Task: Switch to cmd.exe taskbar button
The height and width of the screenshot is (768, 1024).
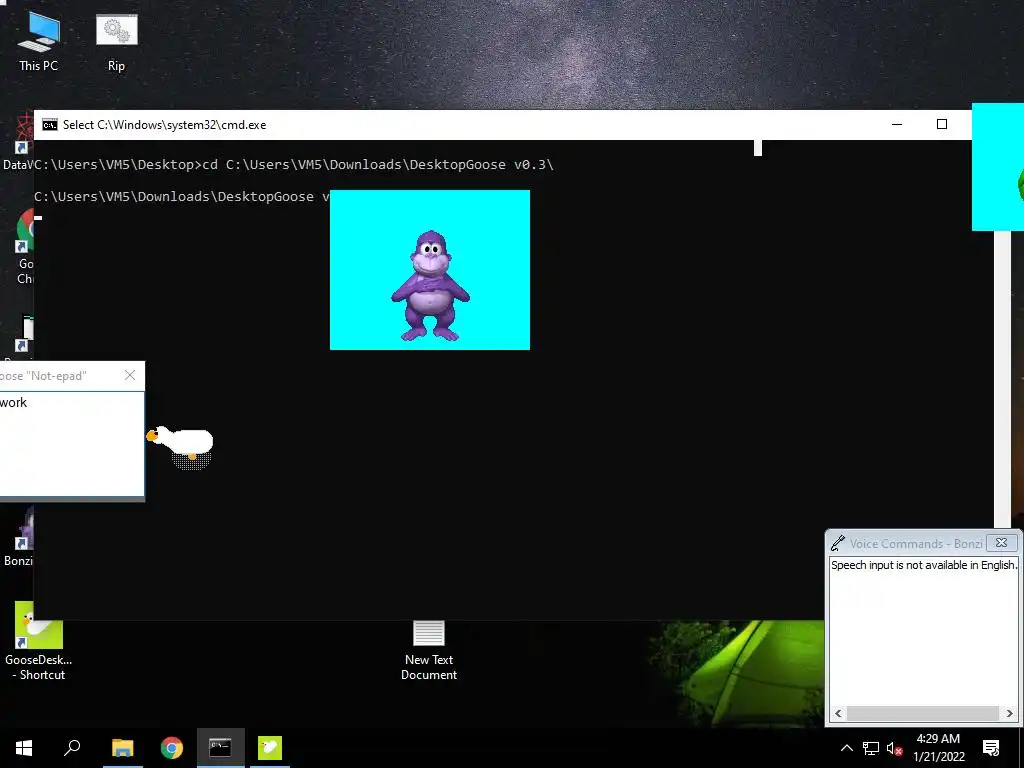Action: pyautogui.click(x=221, y=748)
